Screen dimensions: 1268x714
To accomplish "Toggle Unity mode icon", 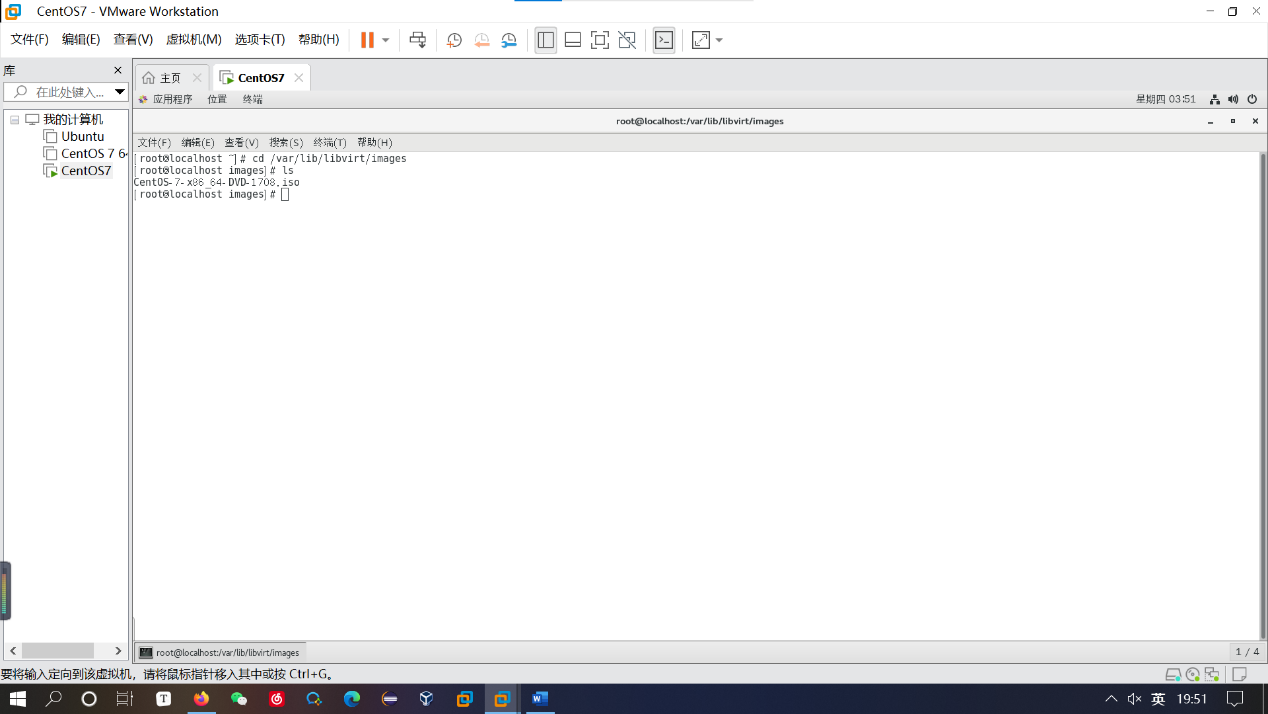I will click(627, 40).
